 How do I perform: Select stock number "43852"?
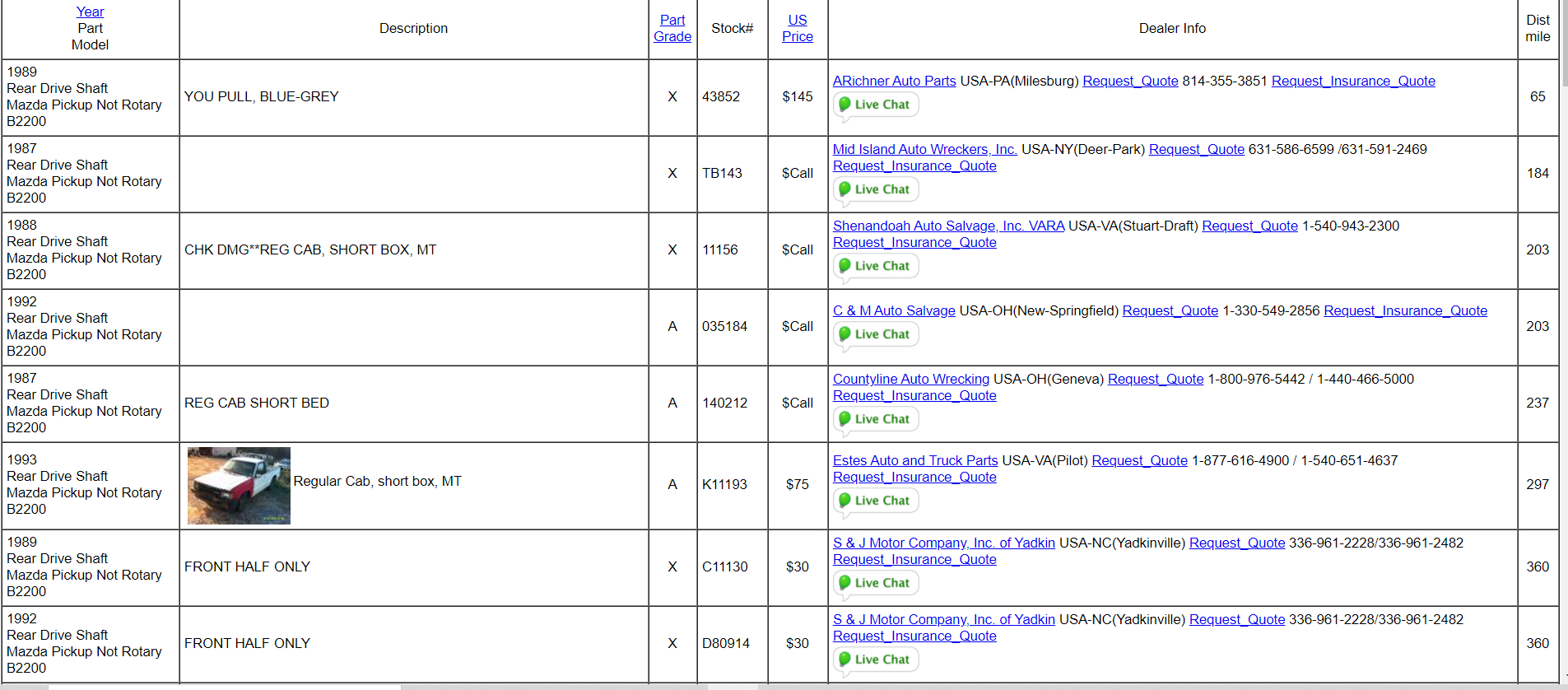721,96
